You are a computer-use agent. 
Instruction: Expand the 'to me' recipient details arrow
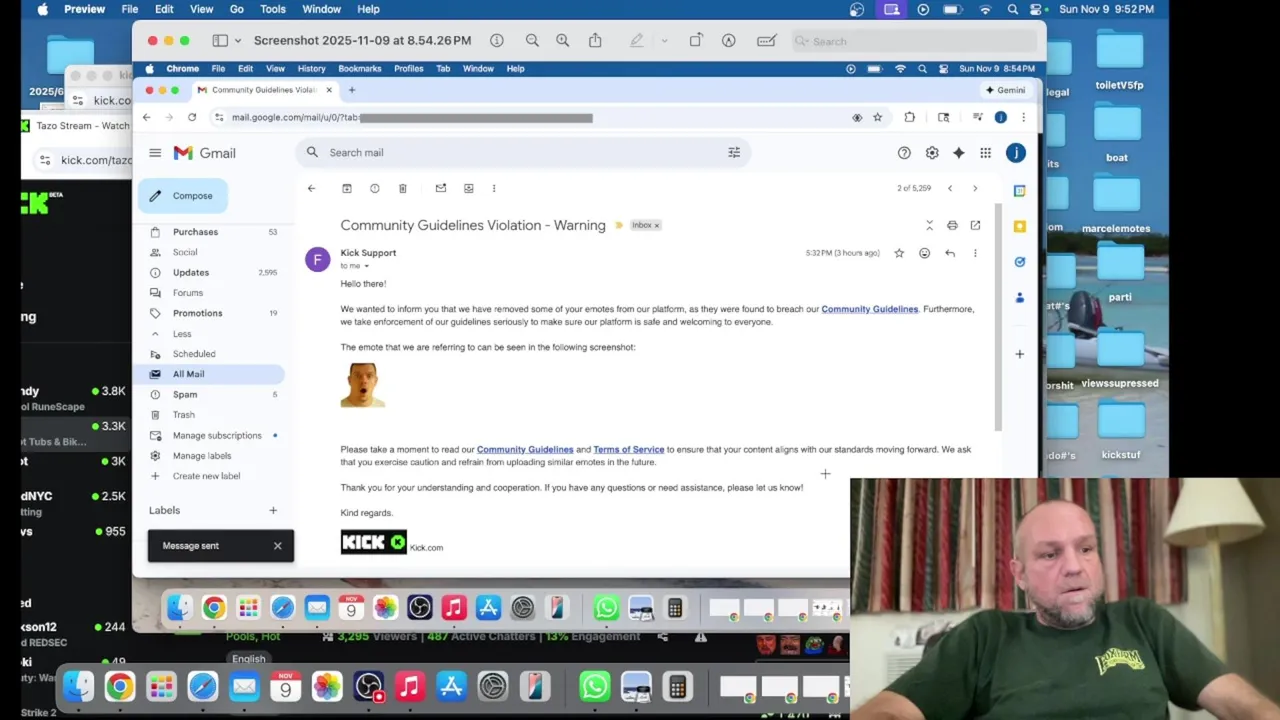(366, 266)
